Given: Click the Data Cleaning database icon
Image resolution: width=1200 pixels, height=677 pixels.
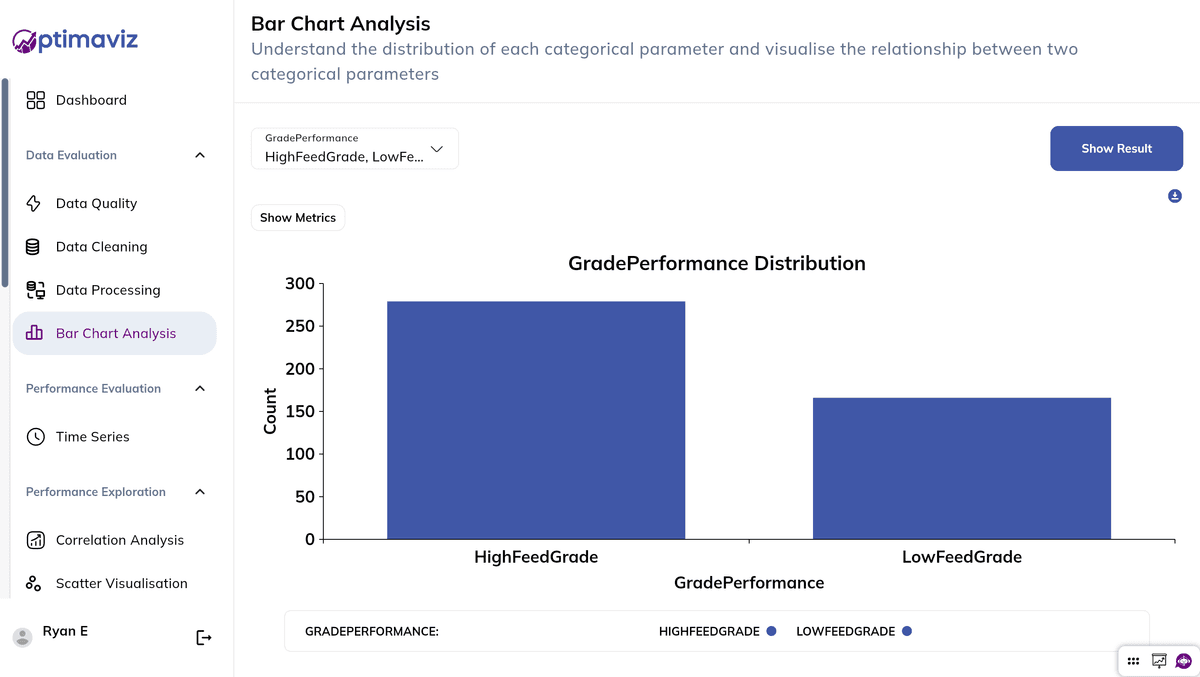Looking at the screenshot, I should pyautogui.click(x=34, y=247).
